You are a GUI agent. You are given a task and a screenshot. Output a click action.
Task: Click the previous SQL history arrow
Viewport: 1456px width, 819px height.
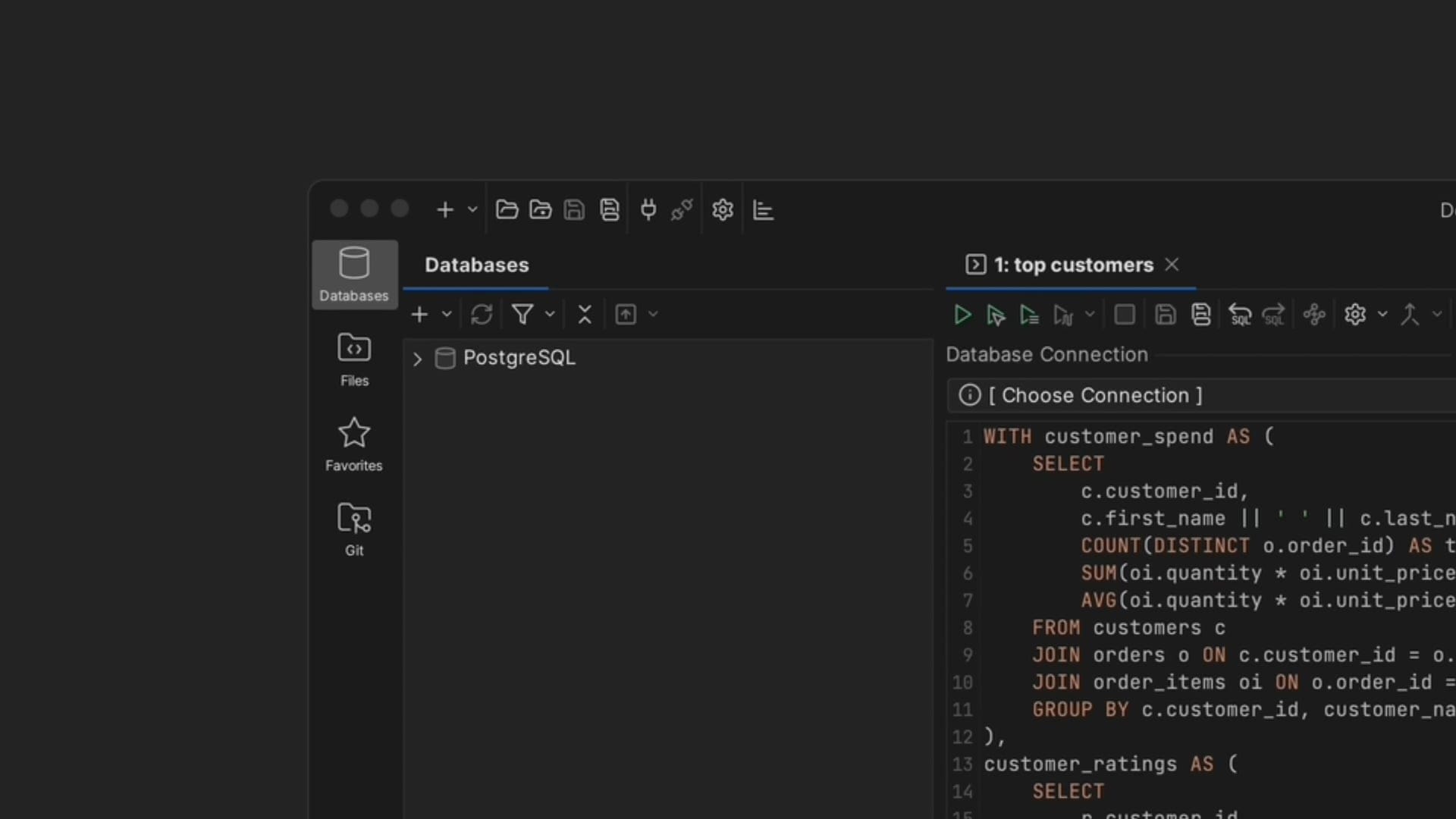point(1240,315)
